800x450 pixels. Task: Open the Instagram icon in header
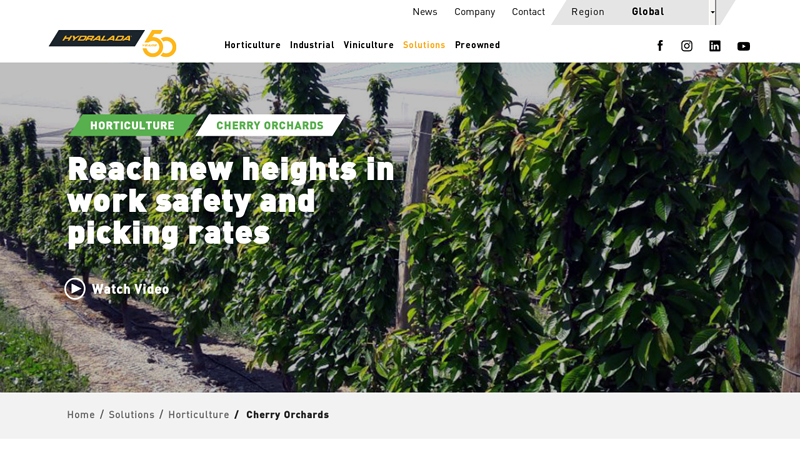tap(687, 46)
